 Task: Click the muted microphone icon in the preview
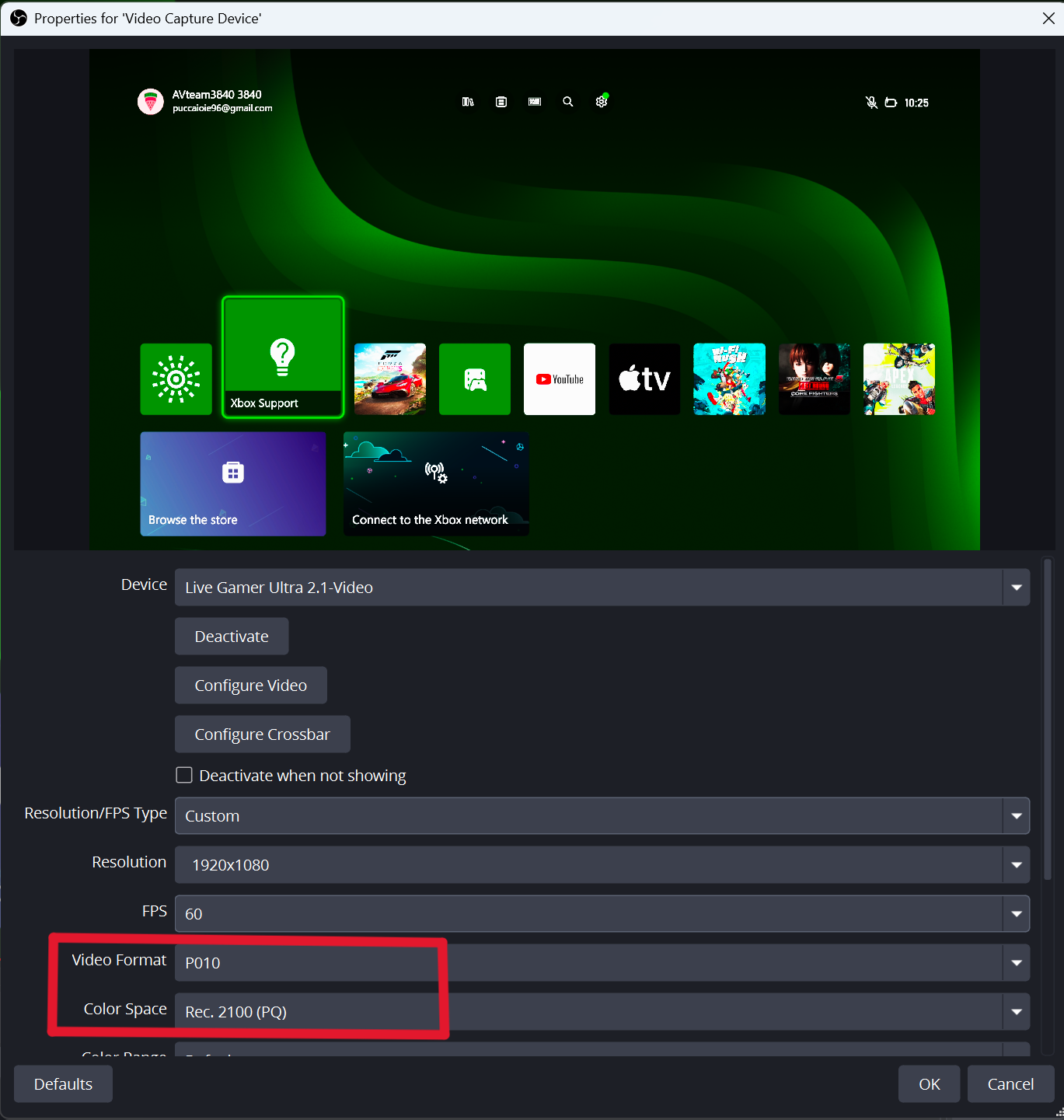(x=871, y=103)
